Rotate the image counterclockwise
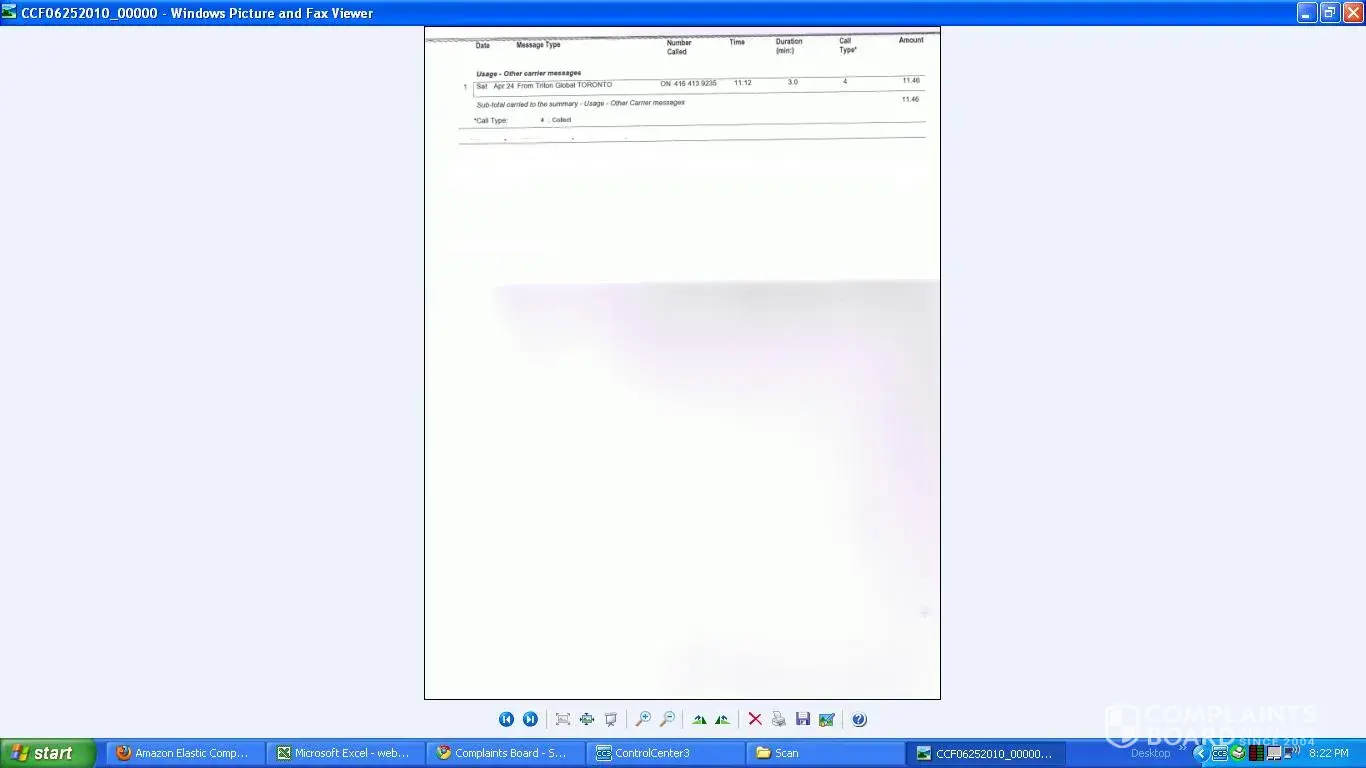Screen dimensions: 1366x768 coord(722,719)
